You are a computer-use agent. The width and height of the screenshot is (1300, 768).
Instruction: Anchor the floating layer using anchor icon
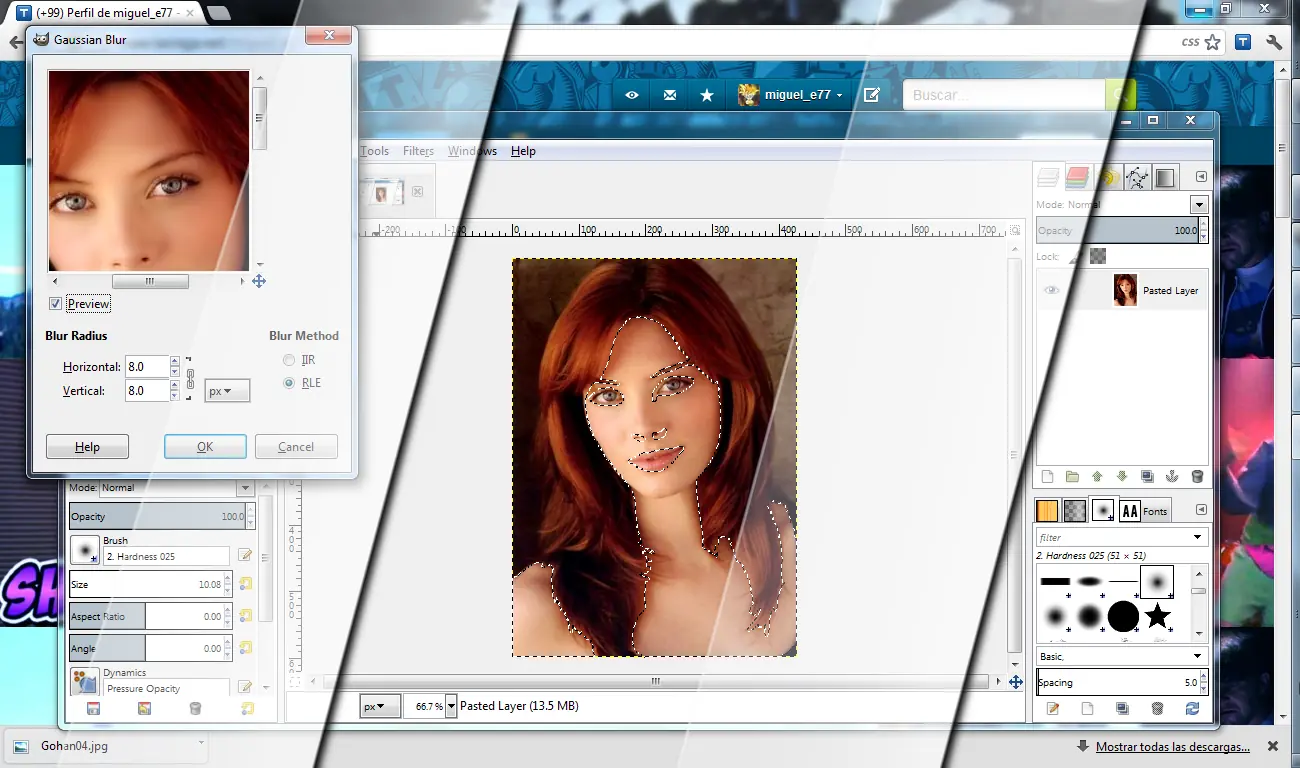(x=1172, y=477)
